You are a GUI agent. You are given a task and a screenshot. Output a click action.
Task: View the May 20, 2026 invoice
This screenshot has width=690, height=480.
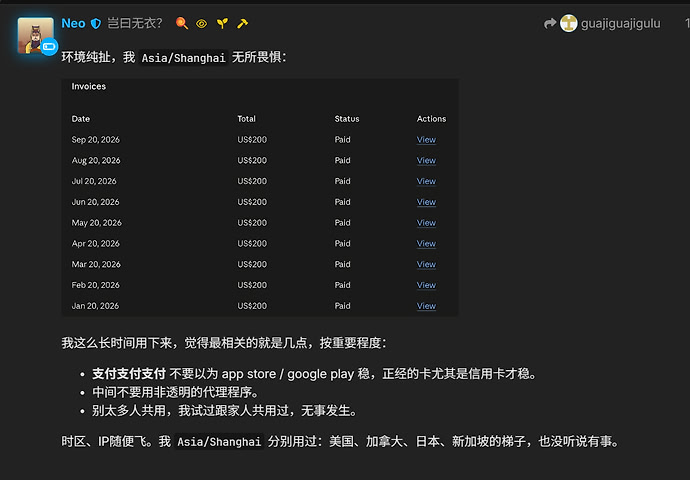(x=426, y=223)
